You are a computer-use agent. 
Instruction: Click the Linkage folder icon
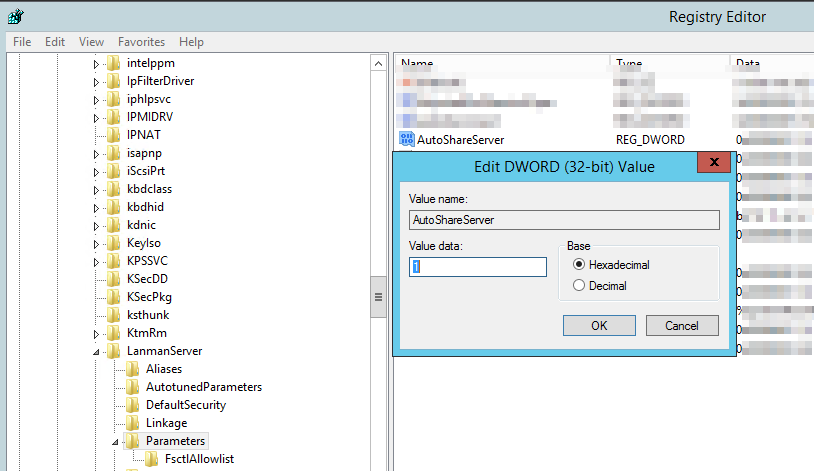(133, 423)
